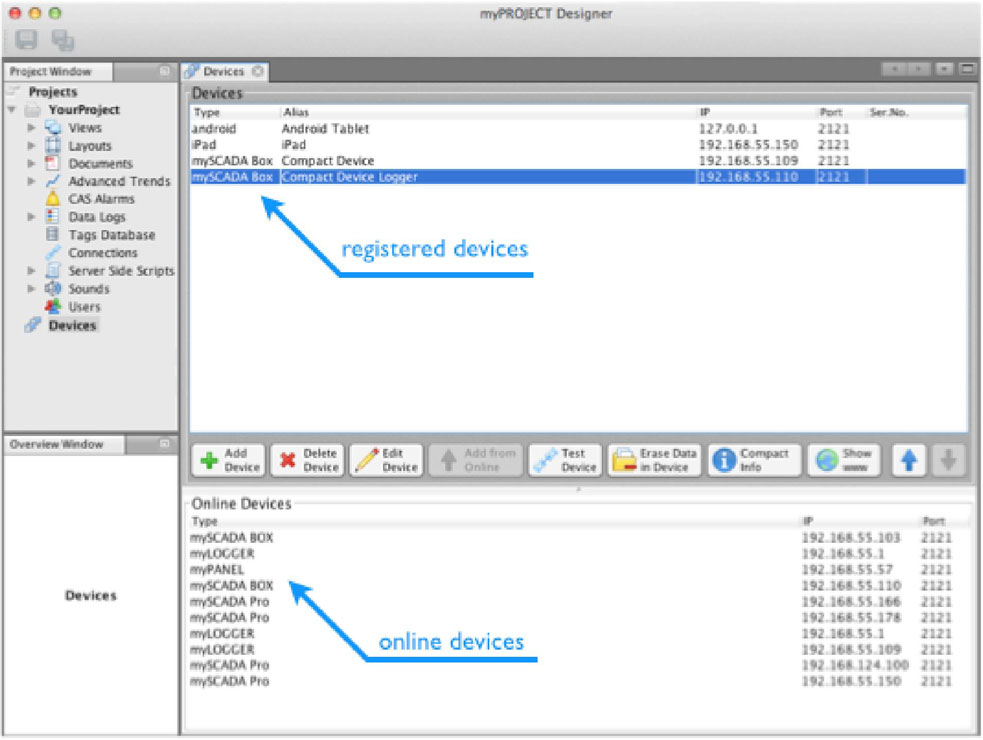Minimize the Overview Window panel

coord(164,443)
